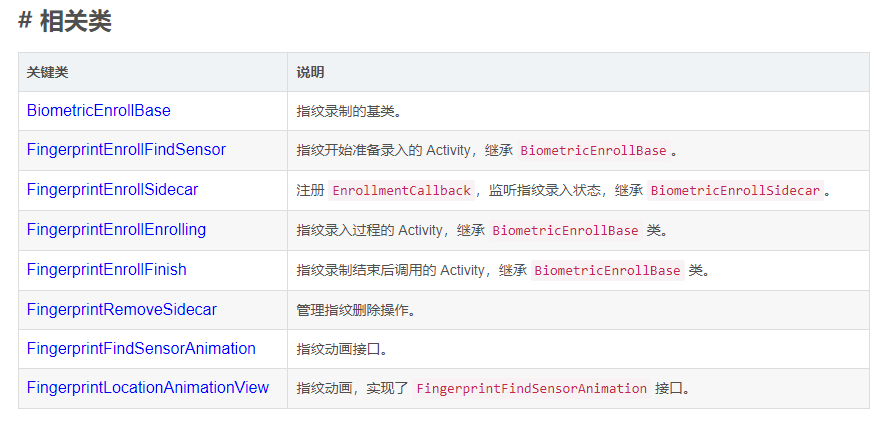Click the 说明 column header
The image size is (881, 427).
(x=310, y=72)
